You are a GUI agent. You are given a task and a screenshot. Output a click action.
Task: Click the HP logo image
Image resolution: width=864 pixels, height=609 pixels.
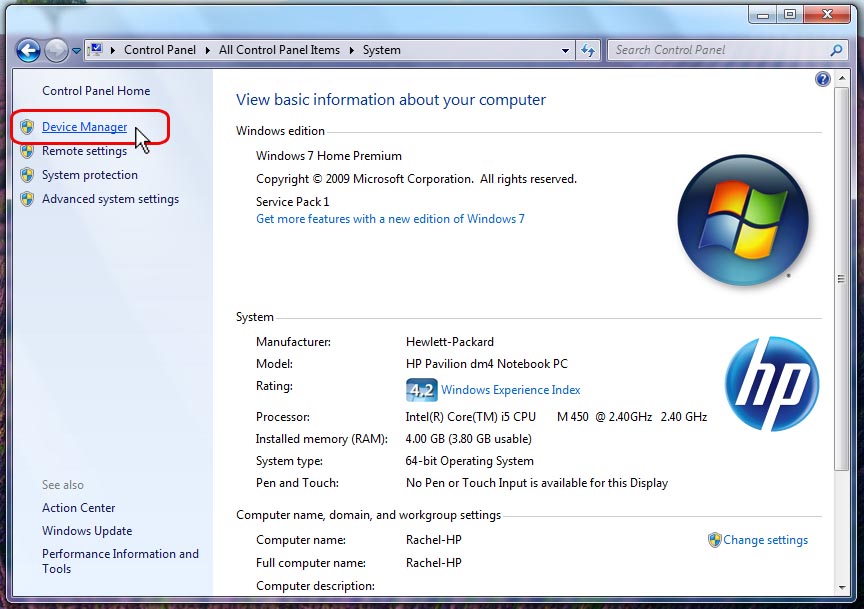pos(771,384)
